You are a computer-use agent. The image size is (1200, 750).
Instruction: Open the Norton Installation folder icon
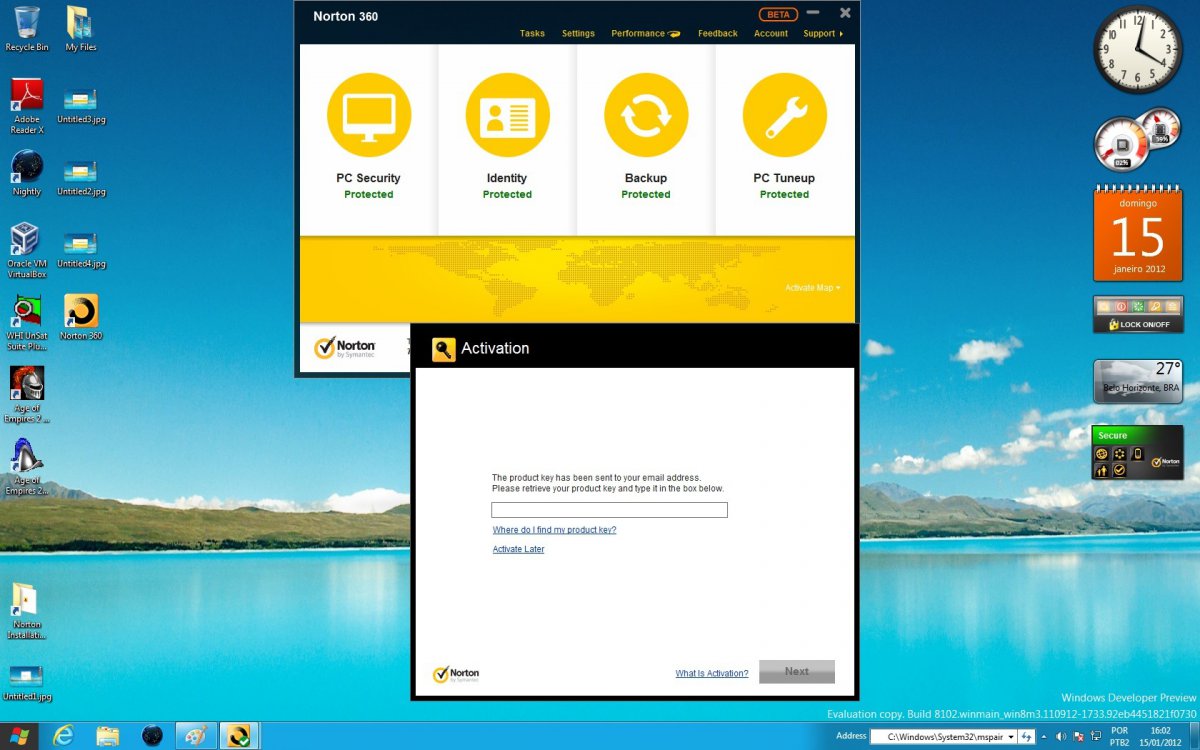(26, 611)
